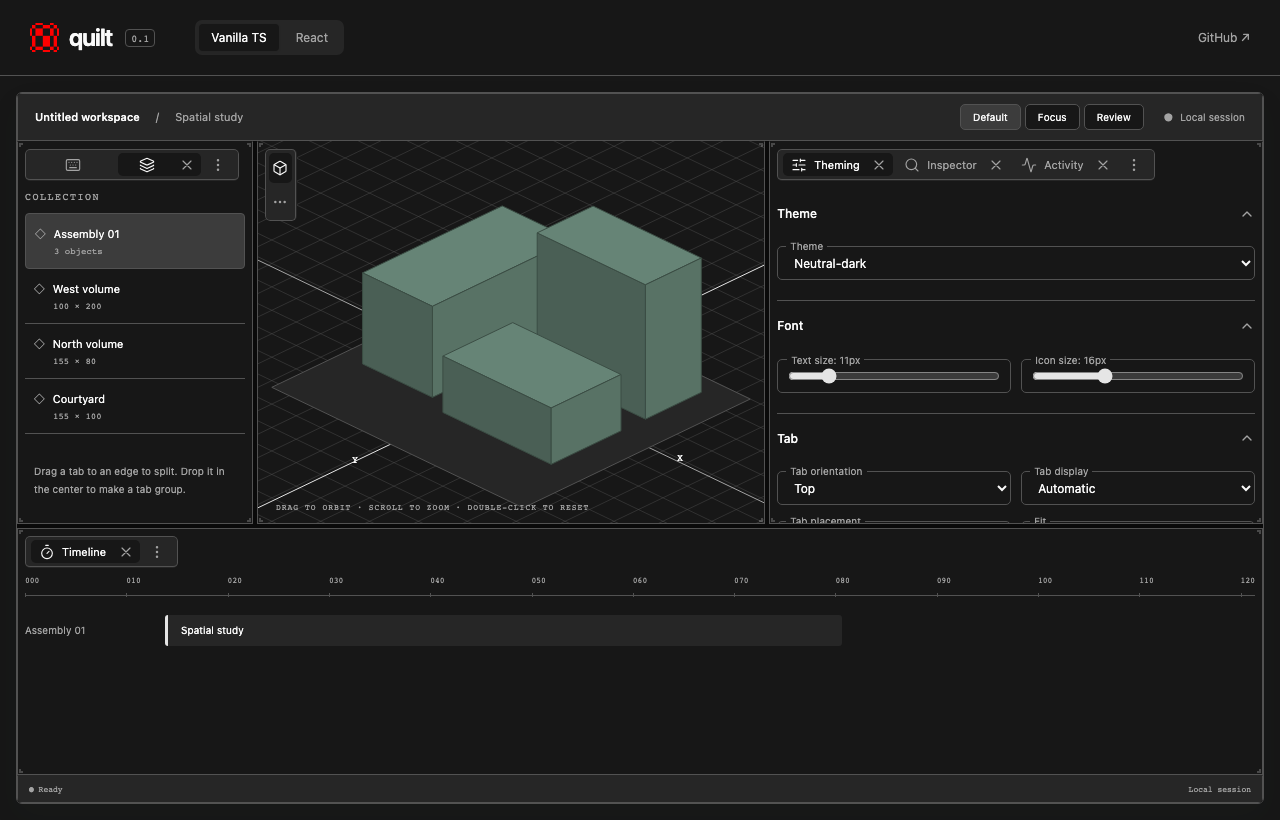The height and width of the screenshot is (820, 1280).
Task: Click the Untitled workspace breadcrumb
Action: (87, 117)
